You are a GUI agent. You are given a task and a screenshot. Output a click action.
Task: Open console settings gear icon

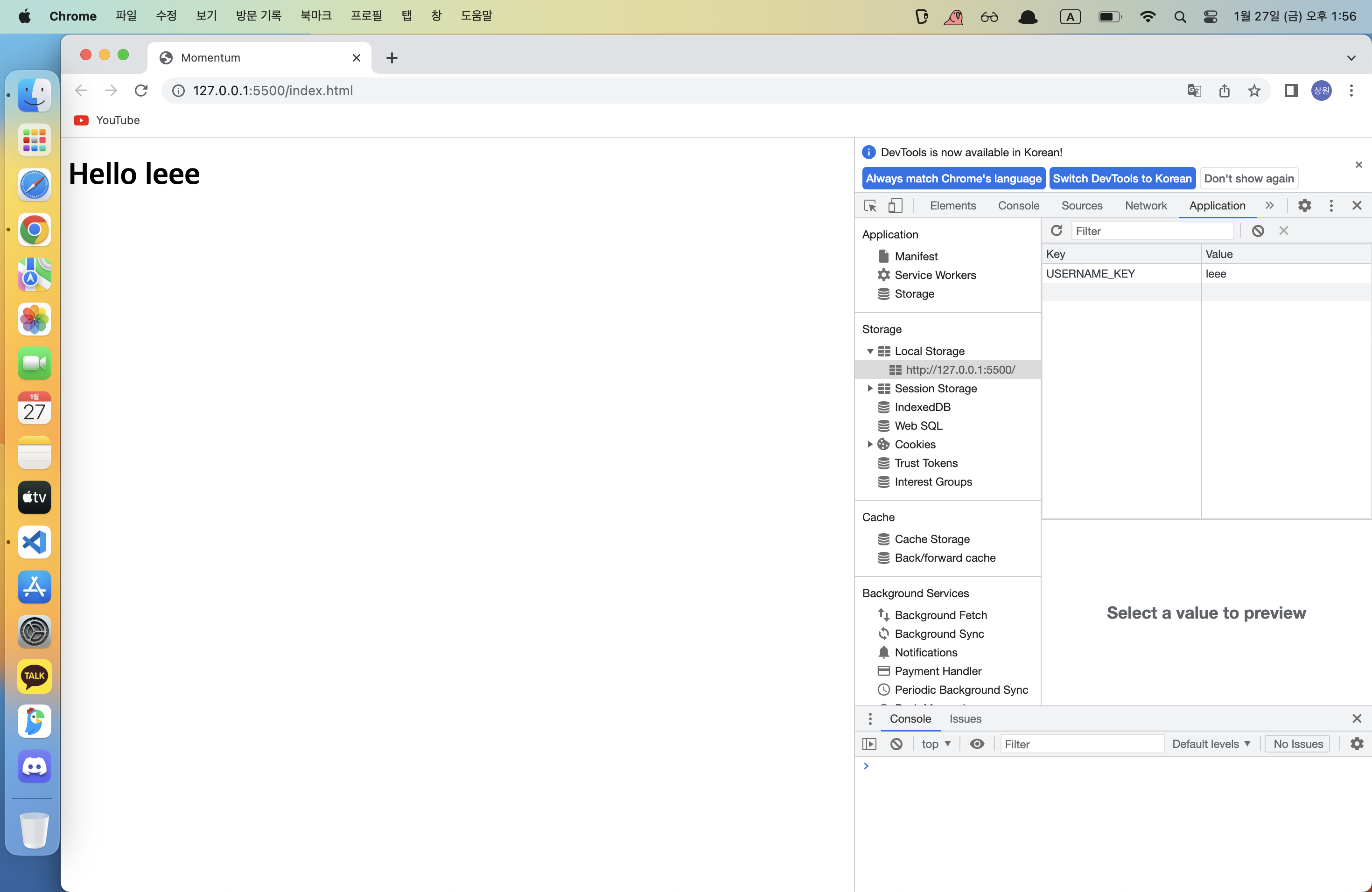point(1357,744)
